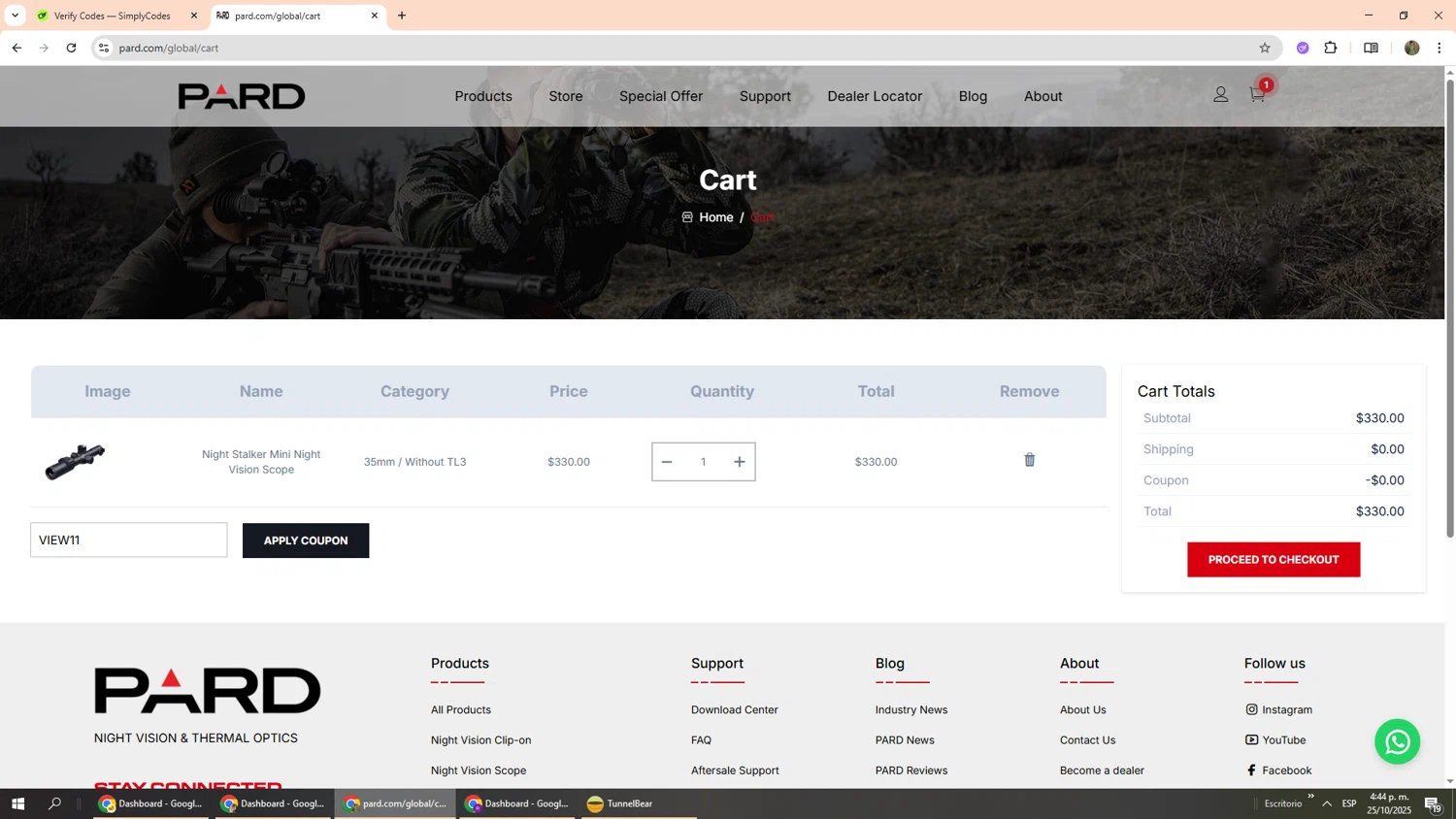1456x819 pixels.
Task: Open the notification center icon
Action: click(1433, 803)
